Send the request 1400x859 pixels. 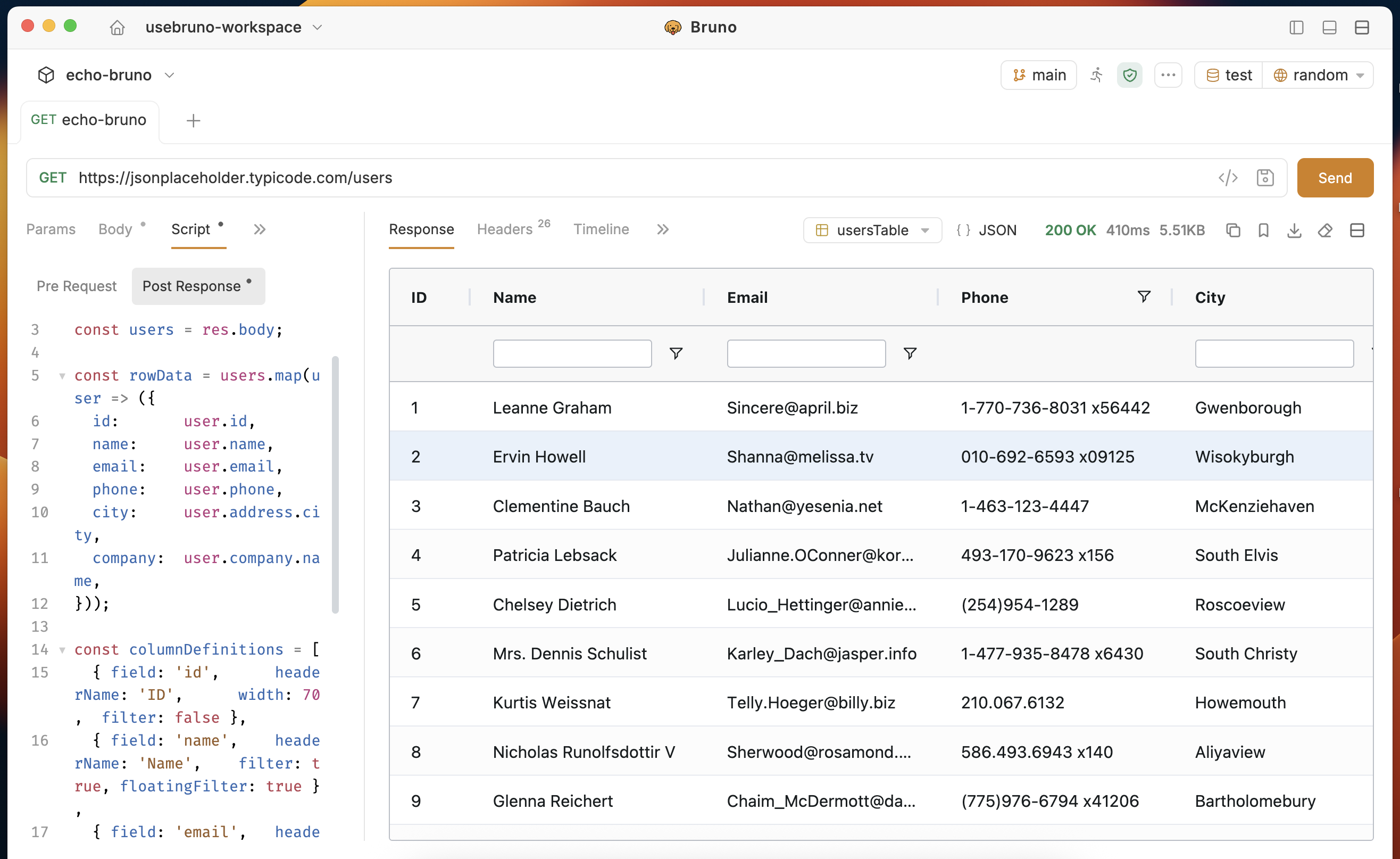[x=1335, y=178]
